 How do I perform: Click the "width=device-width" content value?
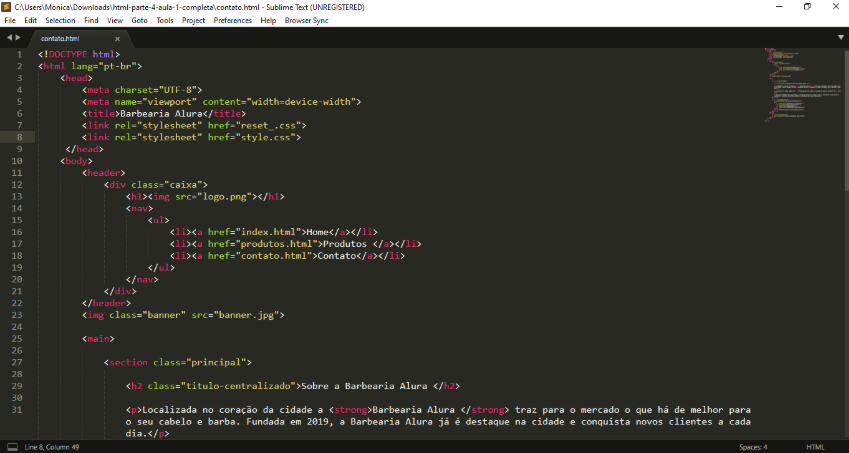[x=301, y=102]
